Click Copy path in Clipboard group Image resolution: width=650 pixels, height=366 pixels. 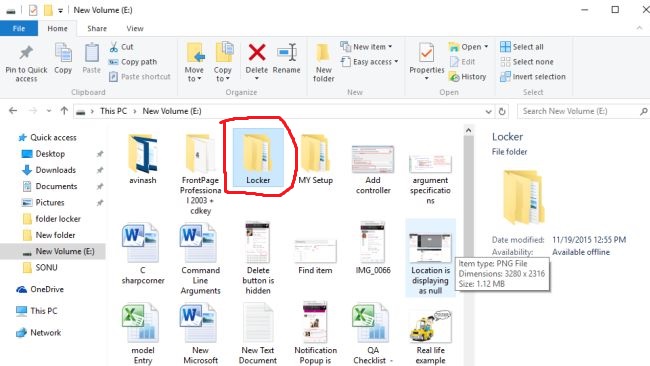click(x=133, y=62)
